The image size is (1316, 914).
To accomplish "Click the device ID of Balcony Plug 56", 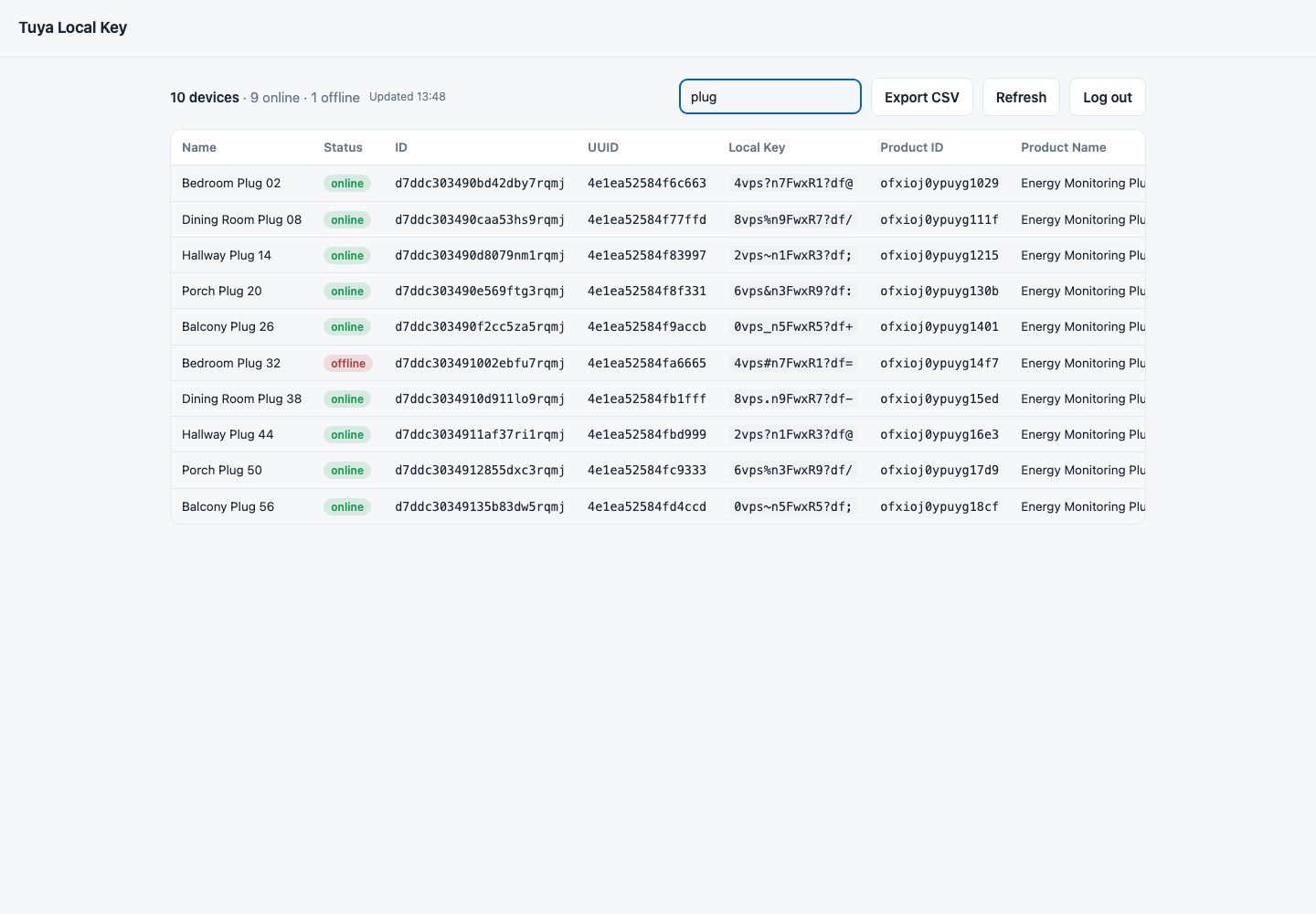I will click(x=480, y=506).
